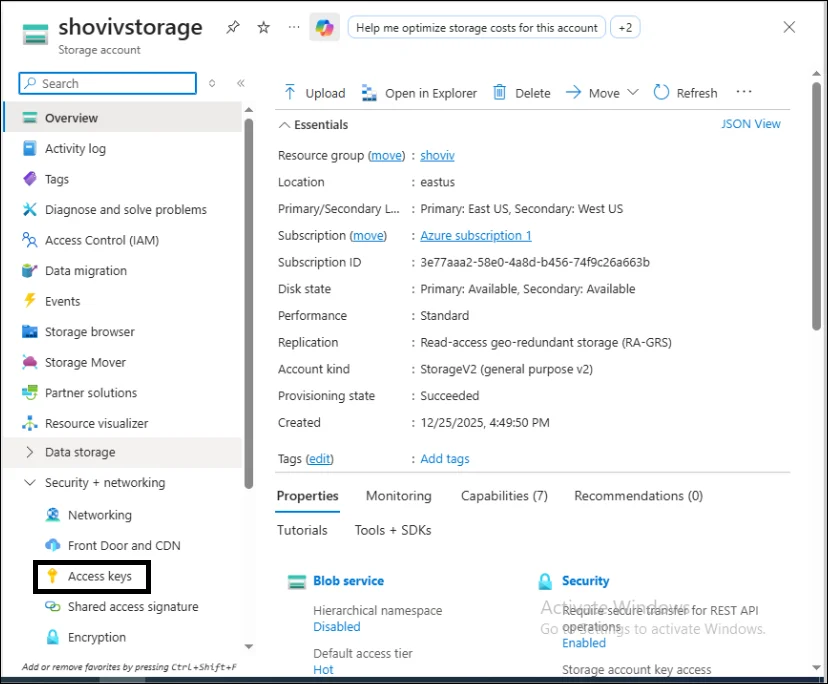The image size is (828, 684).
Task: Click the Diagnose and solve problems wrench icon
Action: pyautogui.click(x=30, y=210)
